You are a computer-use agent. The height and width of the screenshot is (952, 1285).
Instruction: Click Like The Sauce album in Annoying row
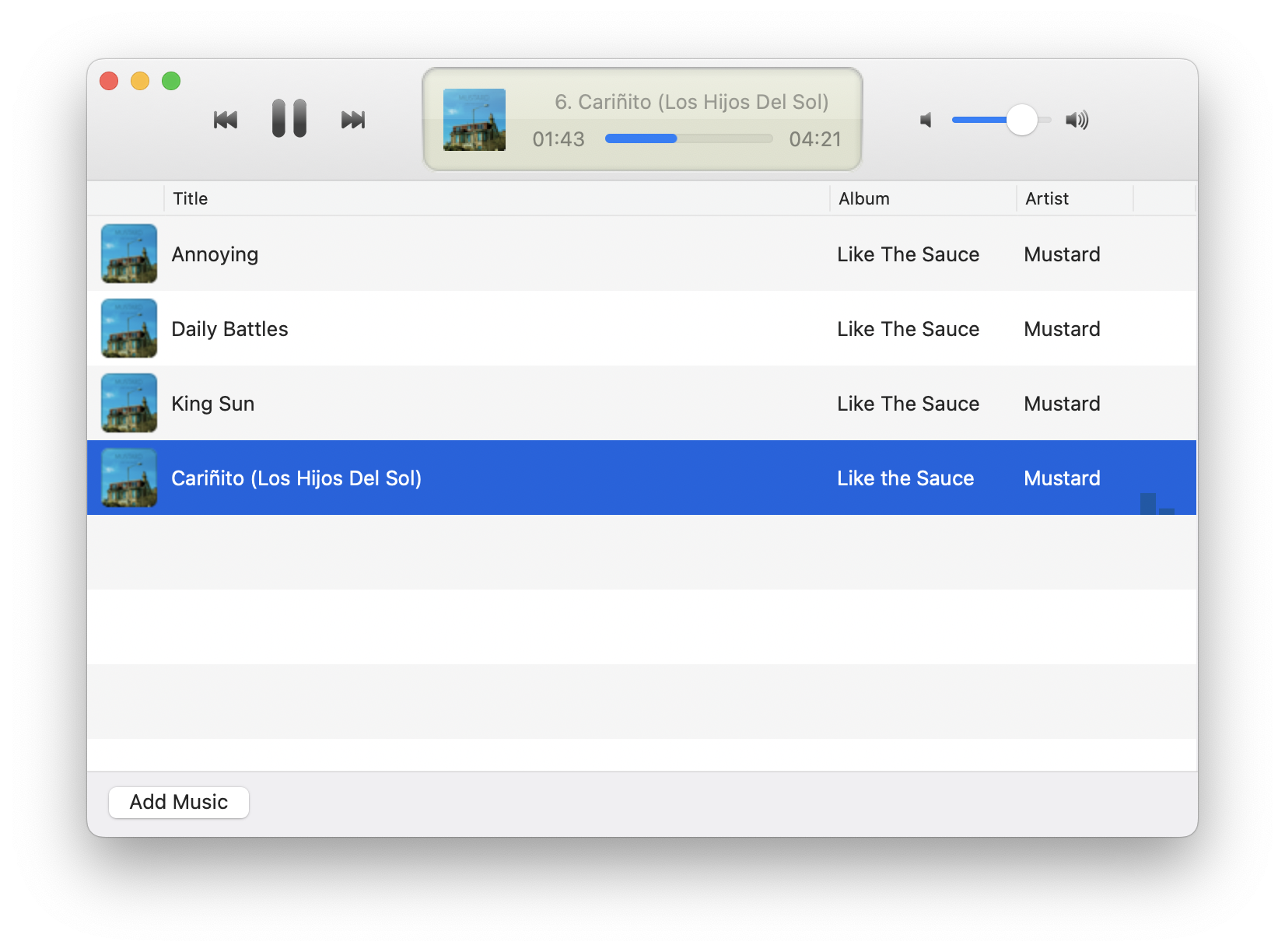908,254
